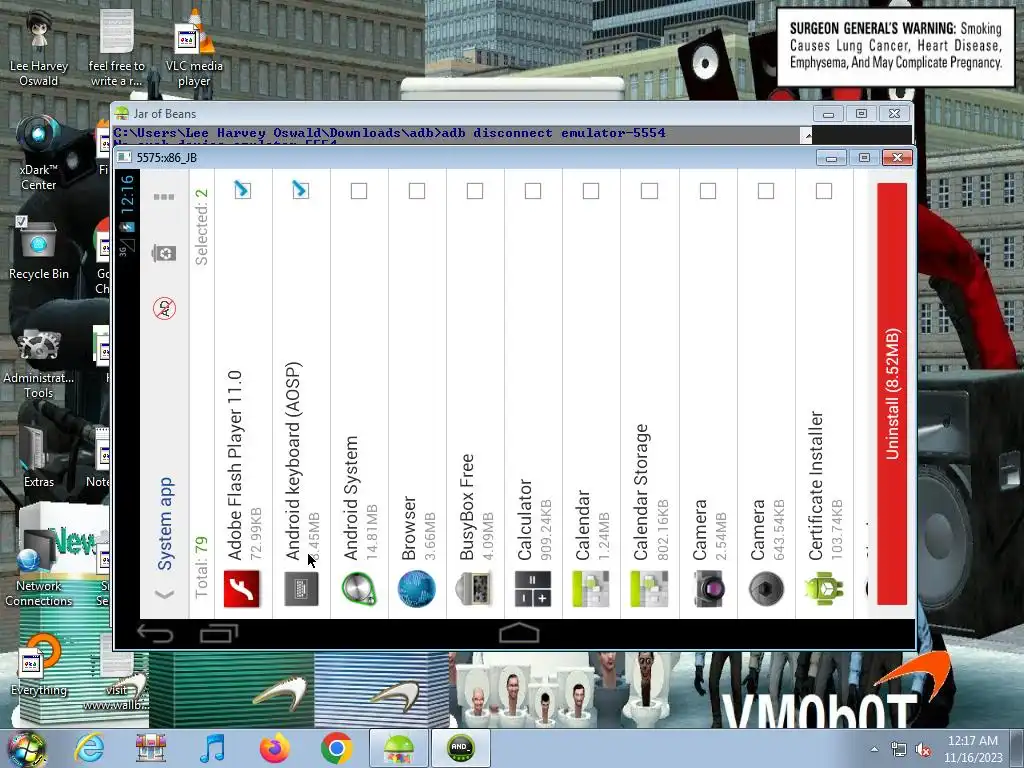Open VLC media player desktop shortcut

coord(194,49)
